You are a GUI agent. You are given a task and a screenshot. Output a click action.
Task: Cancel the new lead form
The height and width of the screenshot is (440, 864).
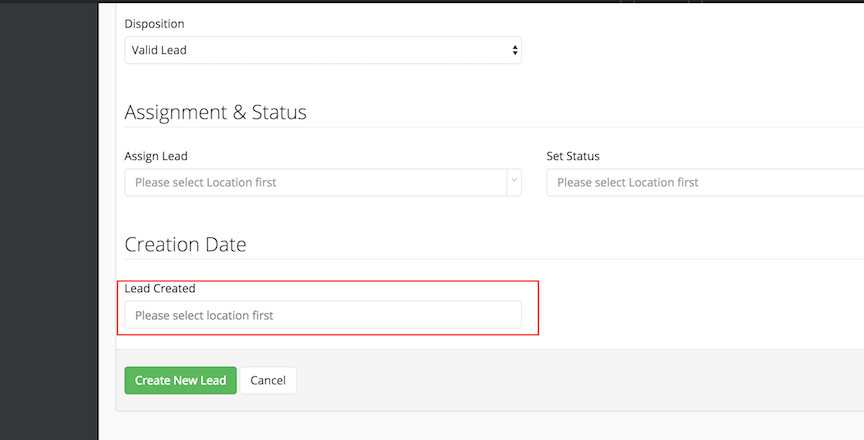pos(268,380)
